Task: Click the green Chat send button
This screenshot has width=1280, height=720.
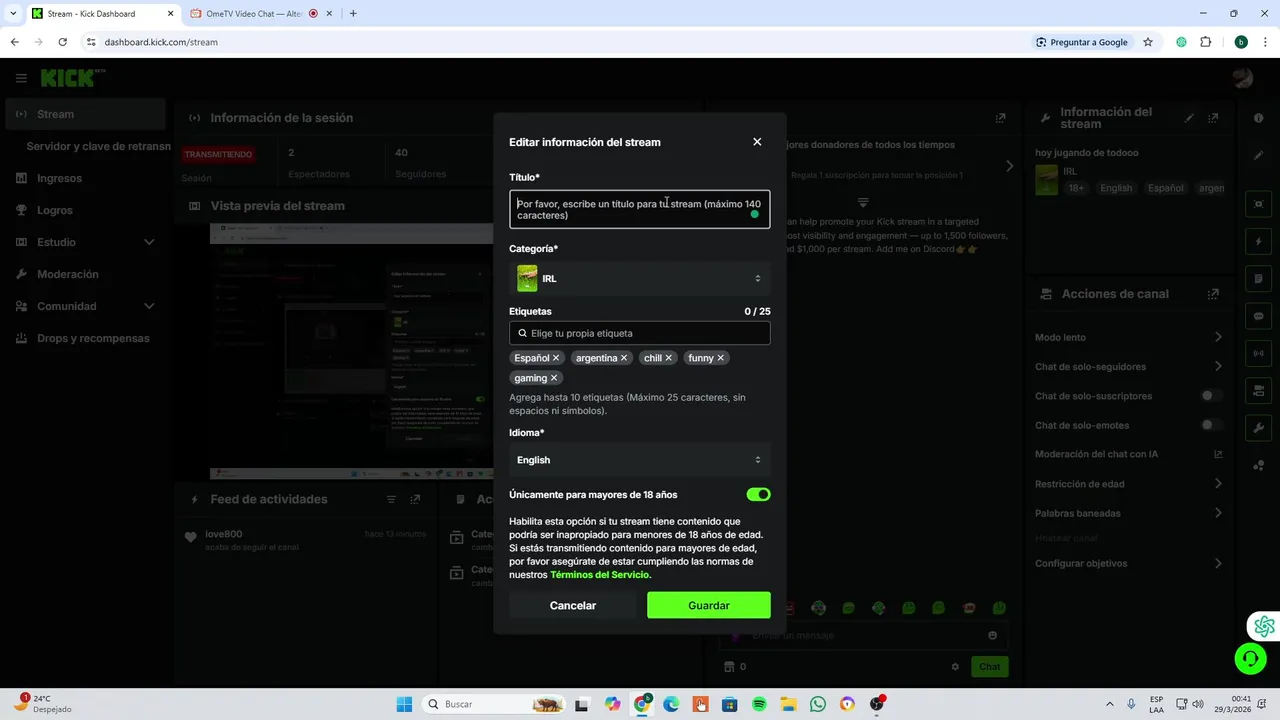Action: 989,667
